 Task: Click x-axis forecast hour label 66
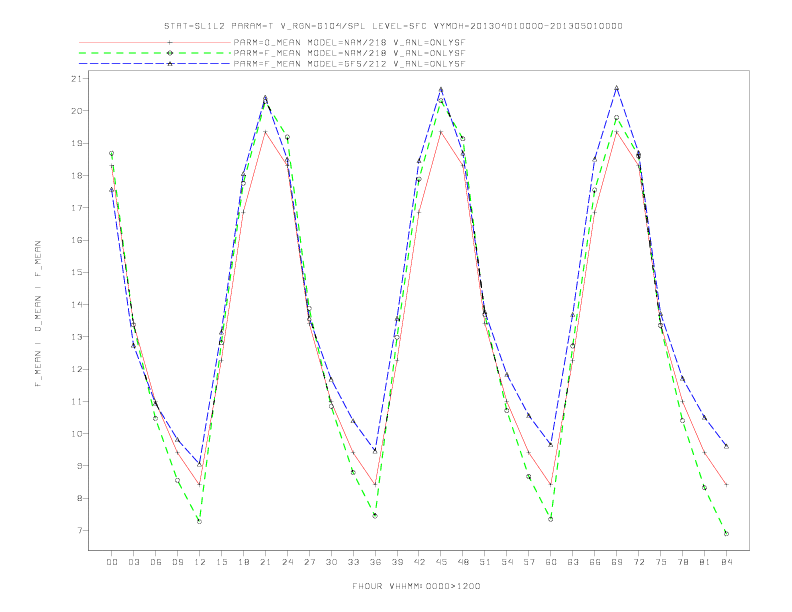point(595,562)
